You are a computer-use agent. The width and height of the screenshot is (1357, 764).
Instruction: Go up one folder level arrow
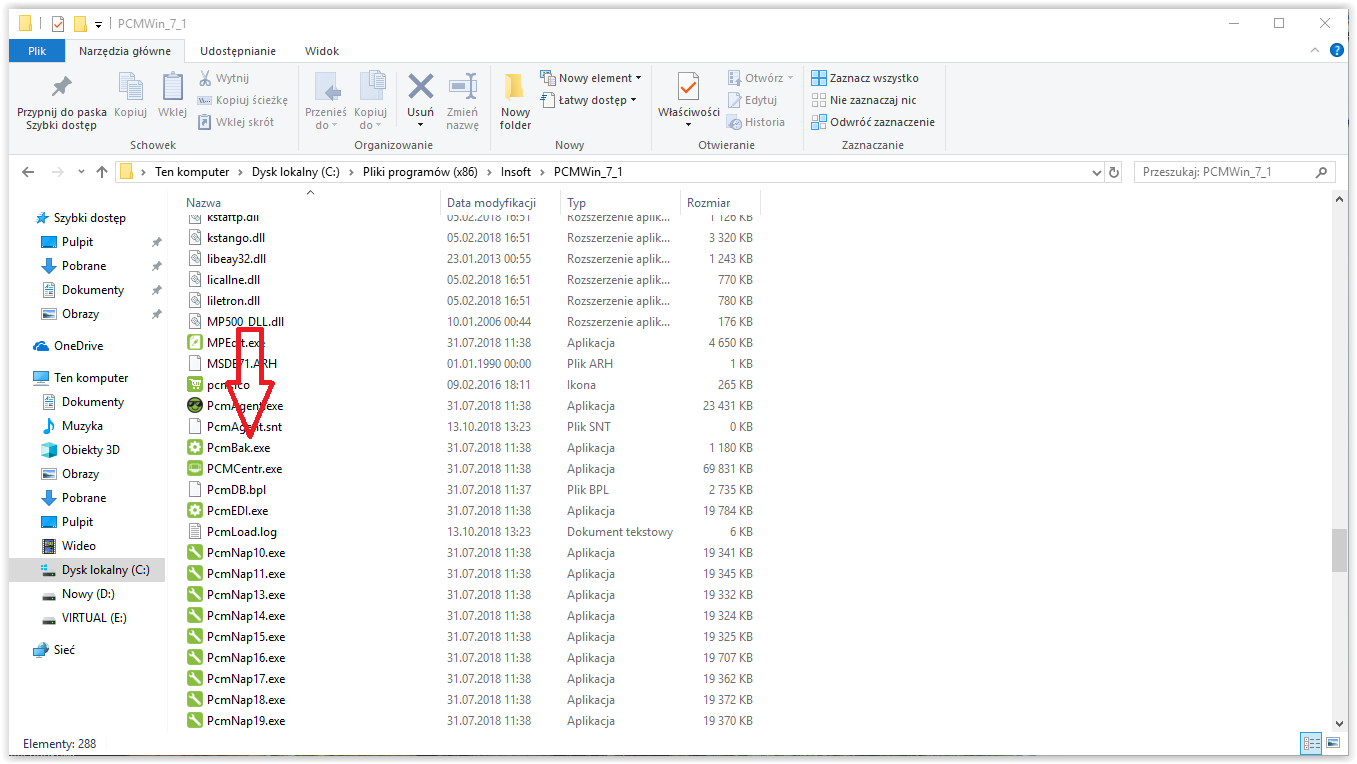pos(101,172)
